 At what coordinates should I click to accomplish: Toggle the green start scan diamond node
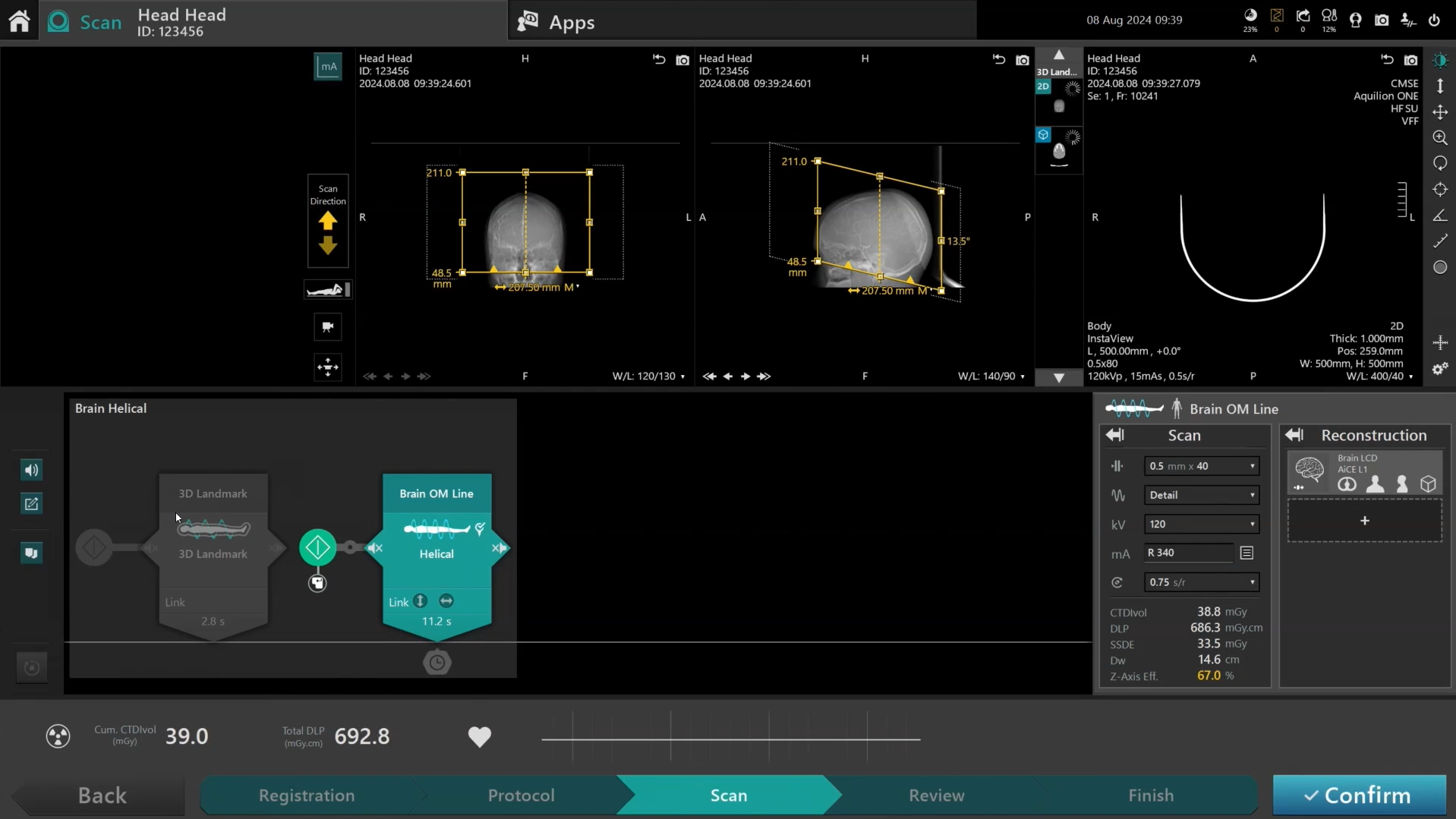317,547
